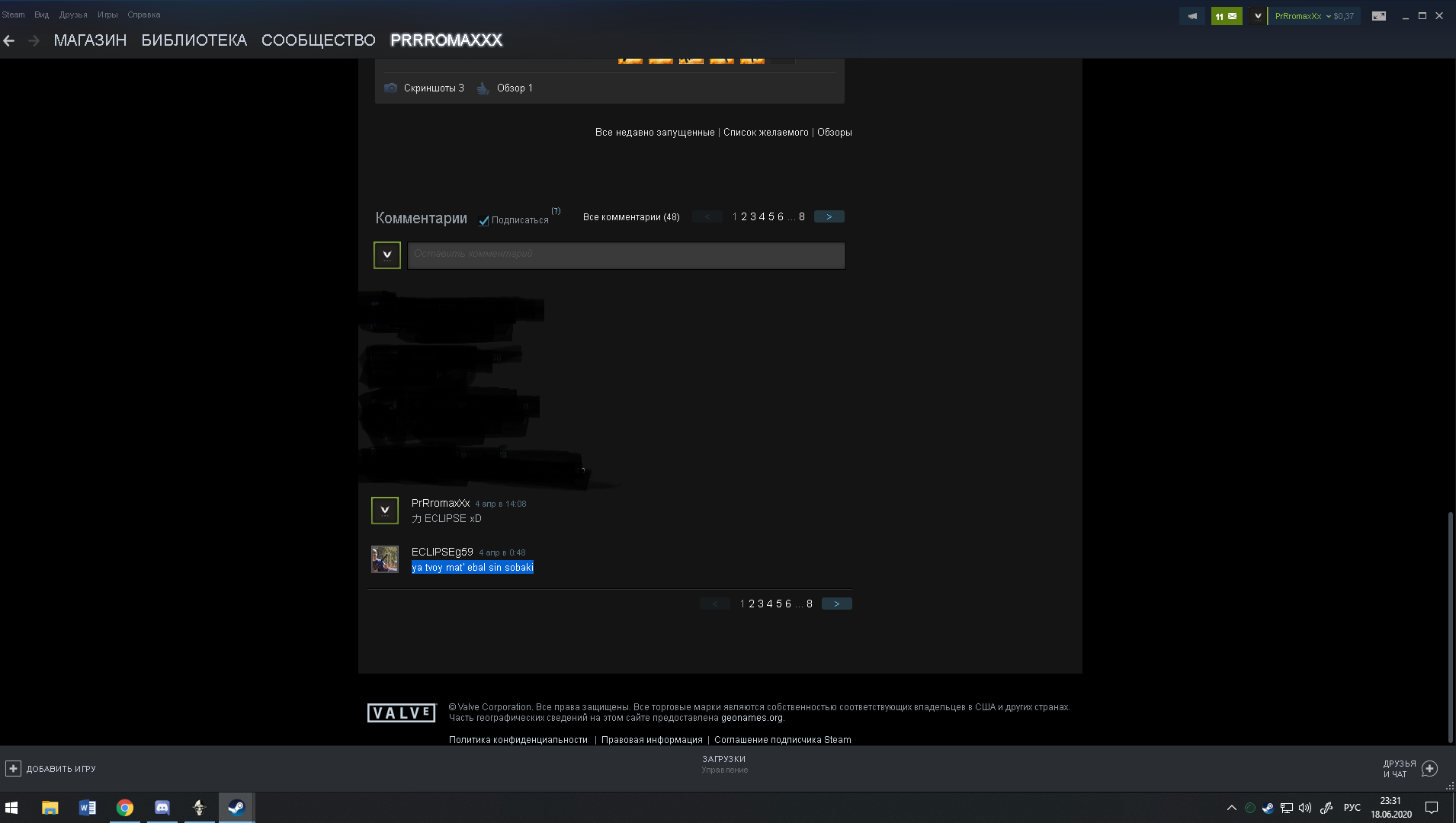Click the small avatar in title bar
This screenshot has height=823, width=1456.
click(x=1258, y=16)
